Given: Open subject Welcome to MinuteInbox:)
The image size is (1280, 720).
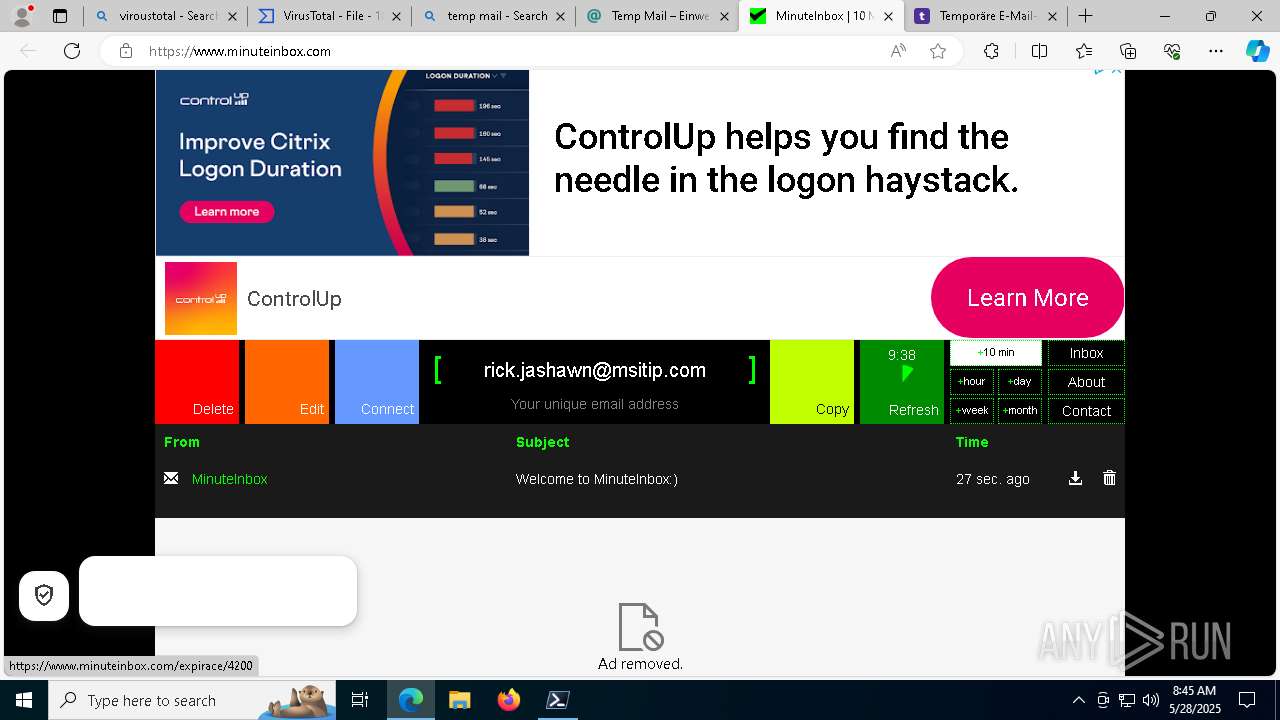Looking at the screenshot, I should (596, 479).
